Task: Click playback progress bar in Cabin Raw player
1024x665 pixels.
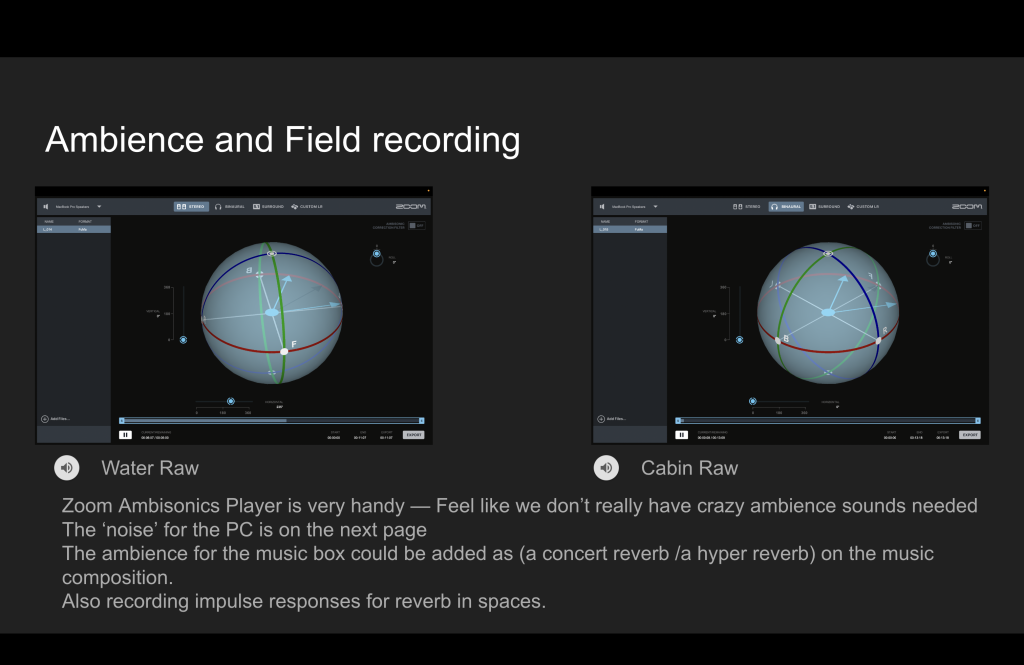Action: pyautogui.click(x=828, y=421)
